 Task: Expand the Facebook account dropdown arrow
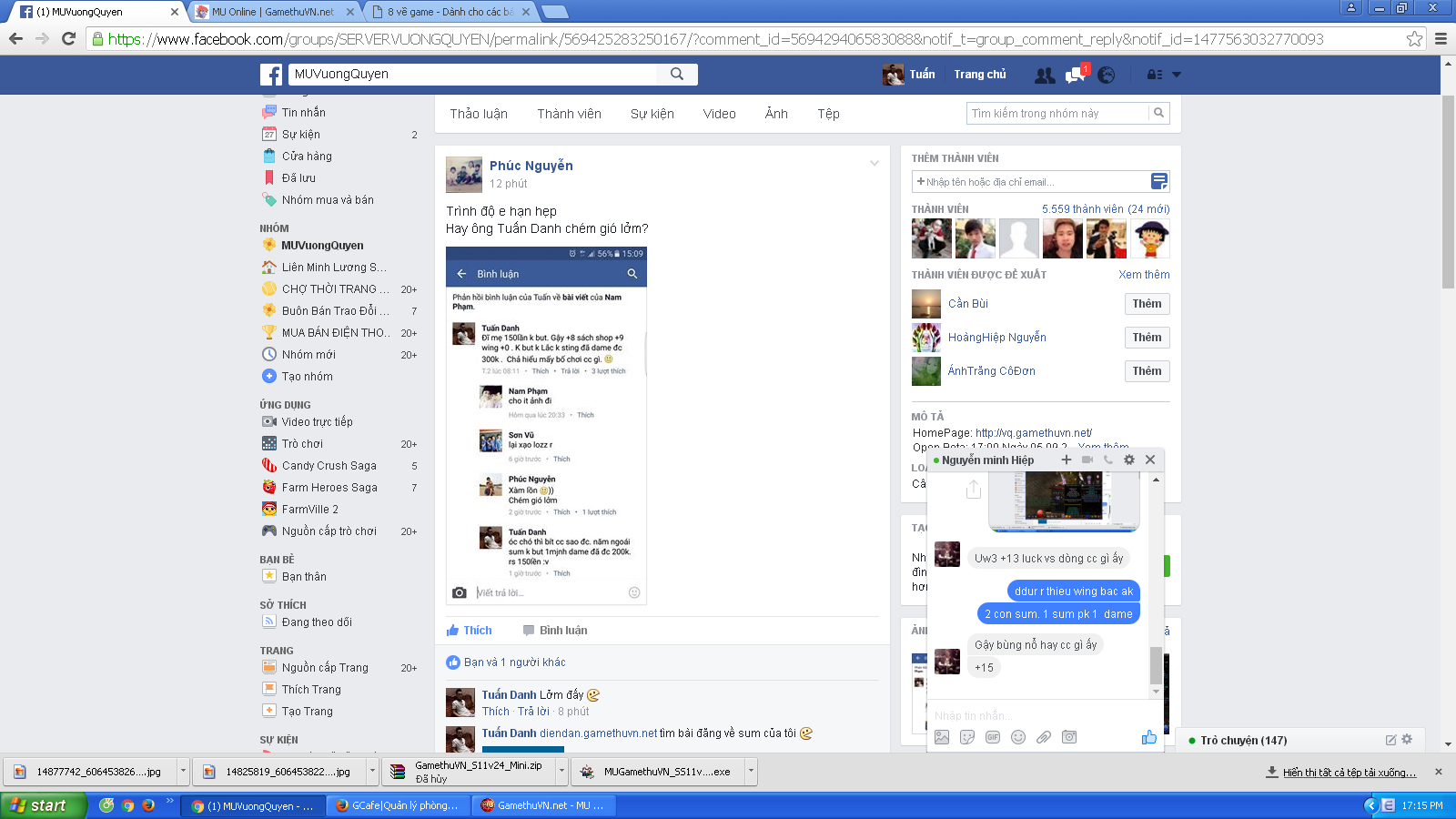(1177, 75)
